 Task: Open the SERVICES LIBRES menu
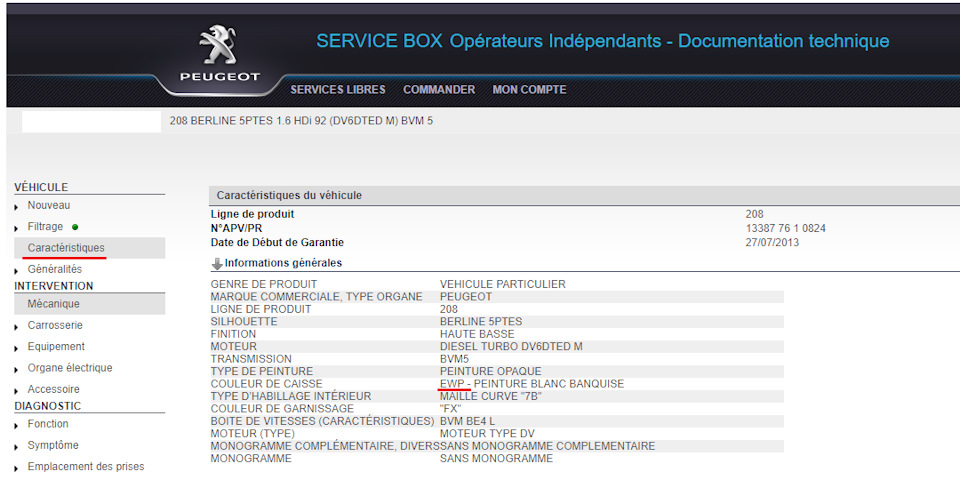tap(338, 90)
